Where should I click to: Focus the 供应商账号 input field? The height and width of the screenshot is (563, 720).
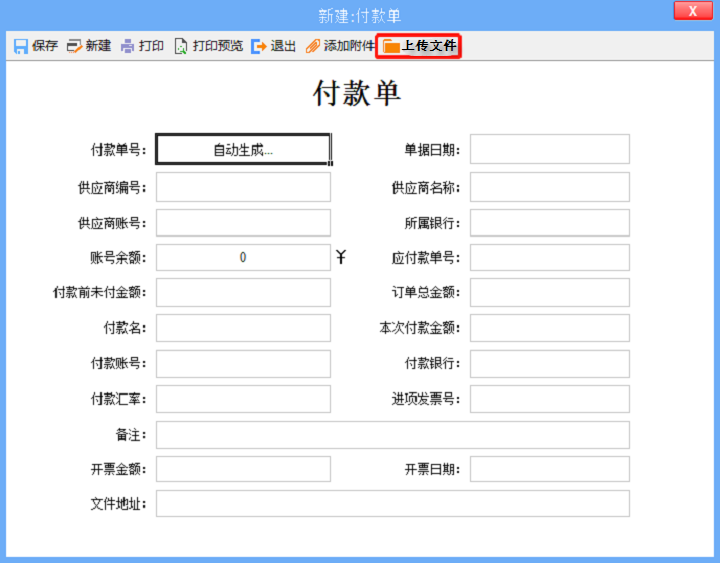243,223
